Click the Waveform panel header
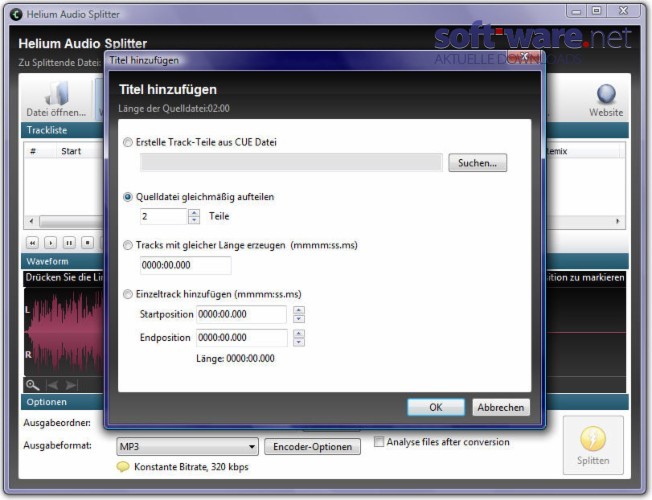 pos(62,261)
